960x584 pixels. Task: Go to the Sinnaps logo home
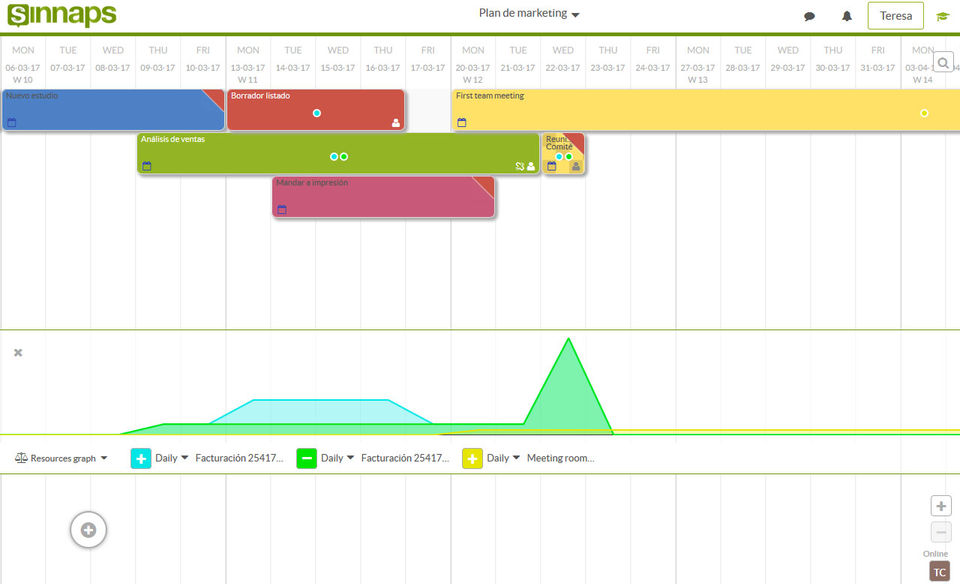point(62,15)
